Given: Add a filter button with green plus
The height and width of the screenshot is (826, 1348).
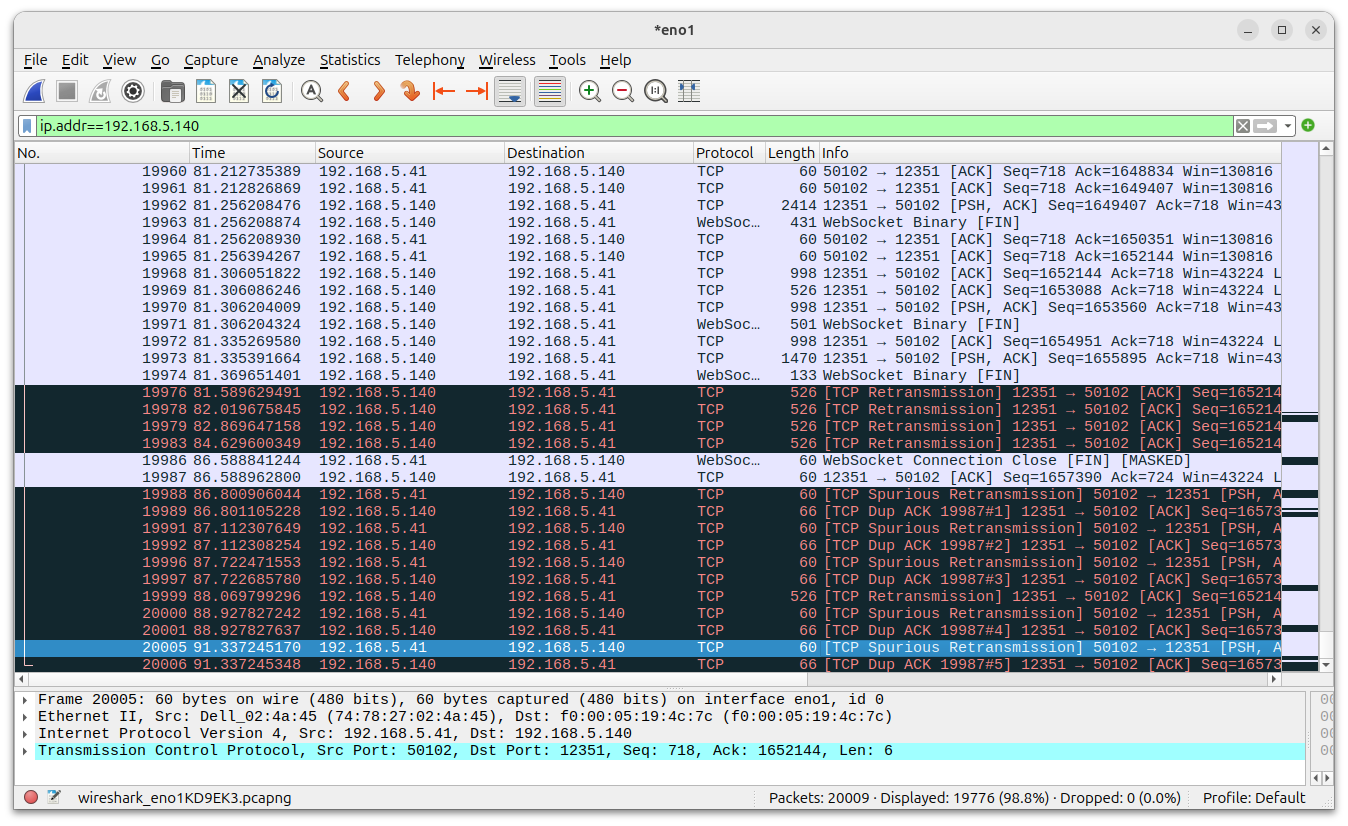Looking at the screenshot, I should tap(1308, 126).
